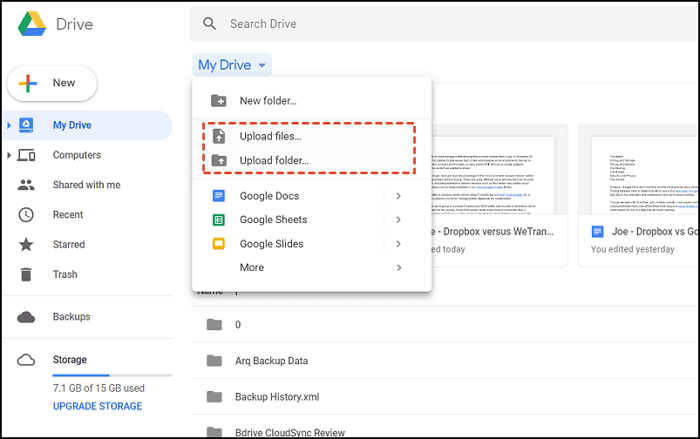Click the folder icon next to 0
Screen dimensions: 700x439
[x=214, y=325]
